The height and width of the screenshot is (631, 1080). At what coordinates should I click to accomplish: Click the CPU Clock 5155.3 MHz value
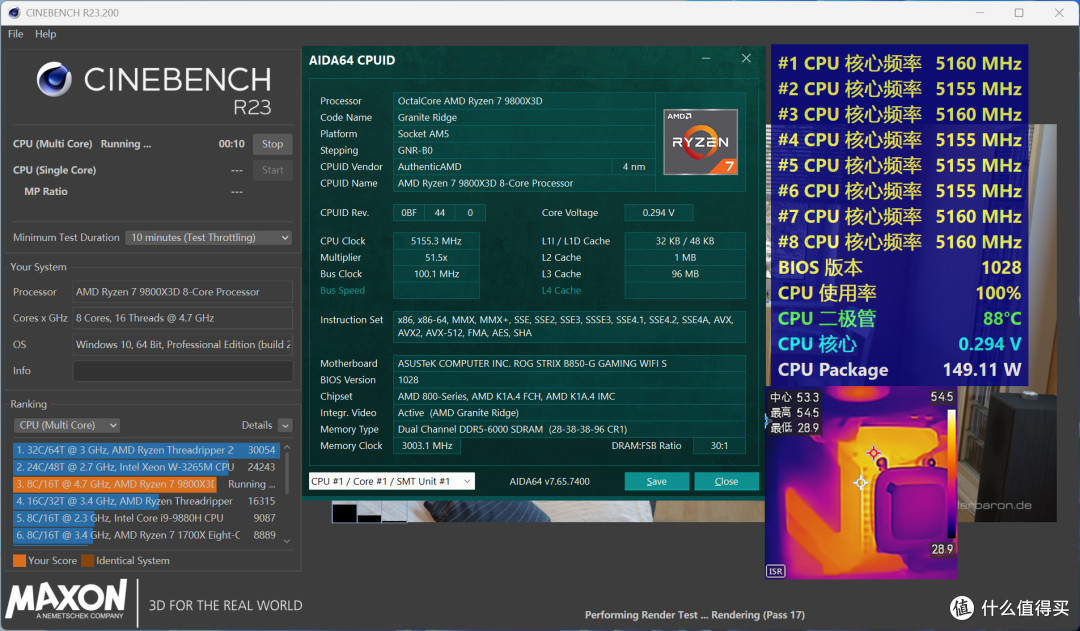point(436,241)
